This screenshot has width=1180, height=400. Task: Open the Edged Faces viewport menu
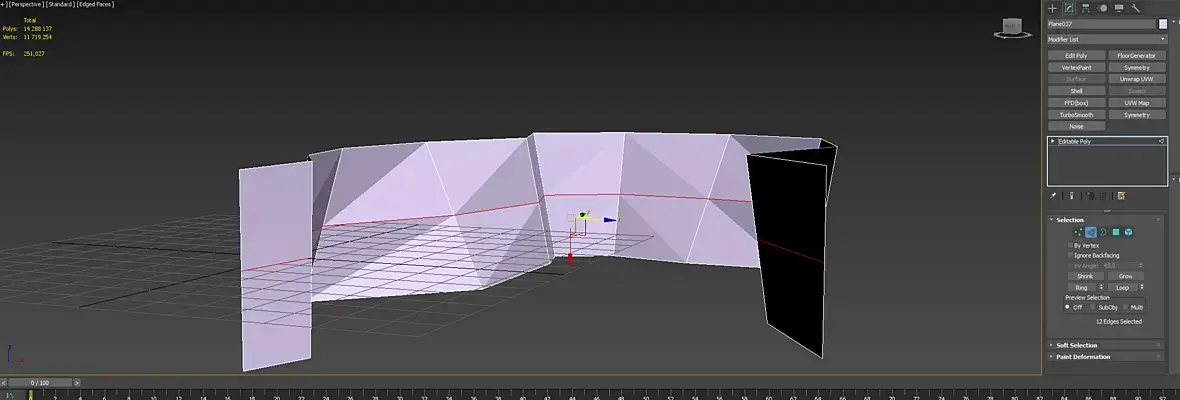pyautogui.click(x=94, y=4)
